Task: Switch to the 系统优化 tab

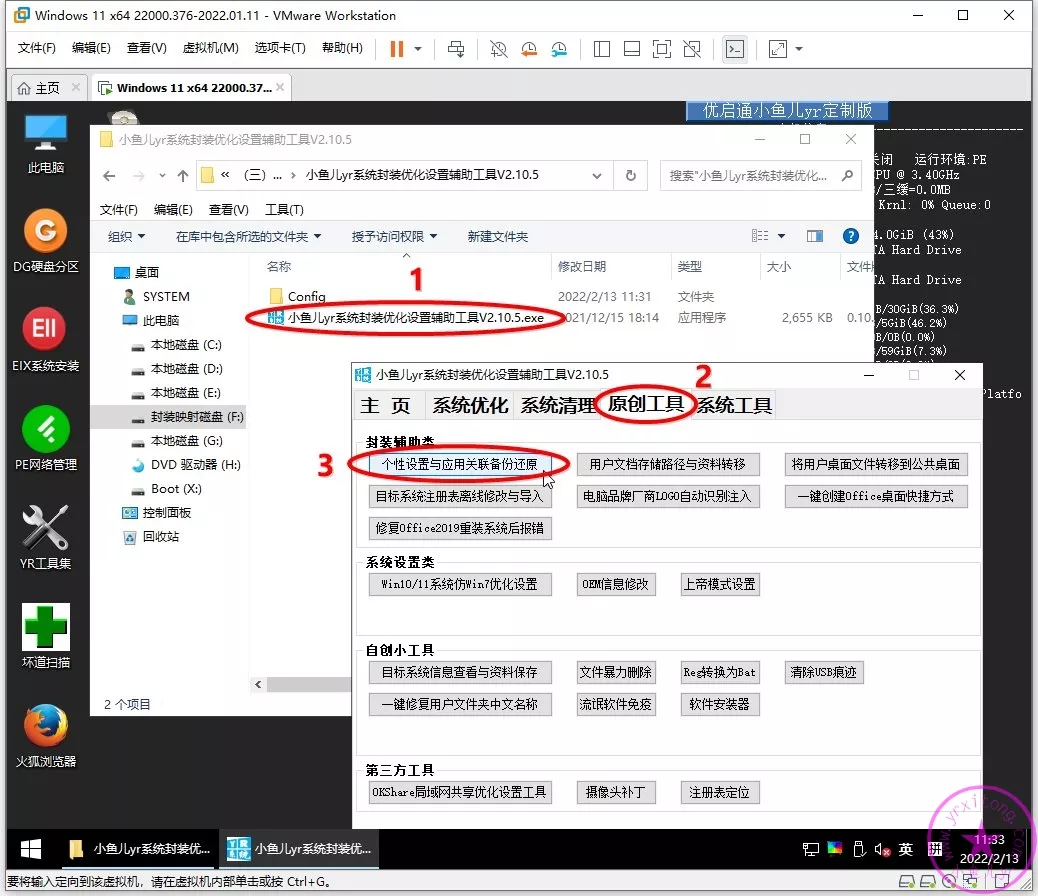Action: pos(470,405)
